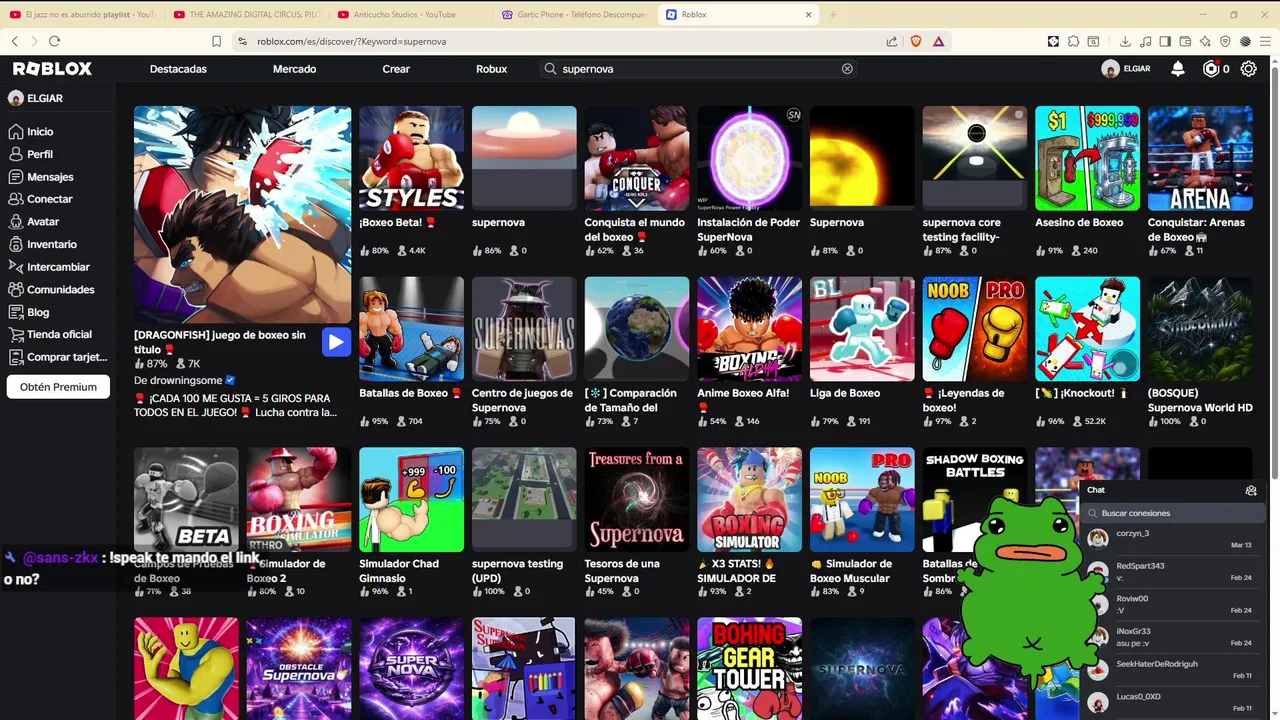Image resolution: width=1280 pixels, height=720 pixels.
Task: Click the Roblox search field with supernova
Action: 698,69
